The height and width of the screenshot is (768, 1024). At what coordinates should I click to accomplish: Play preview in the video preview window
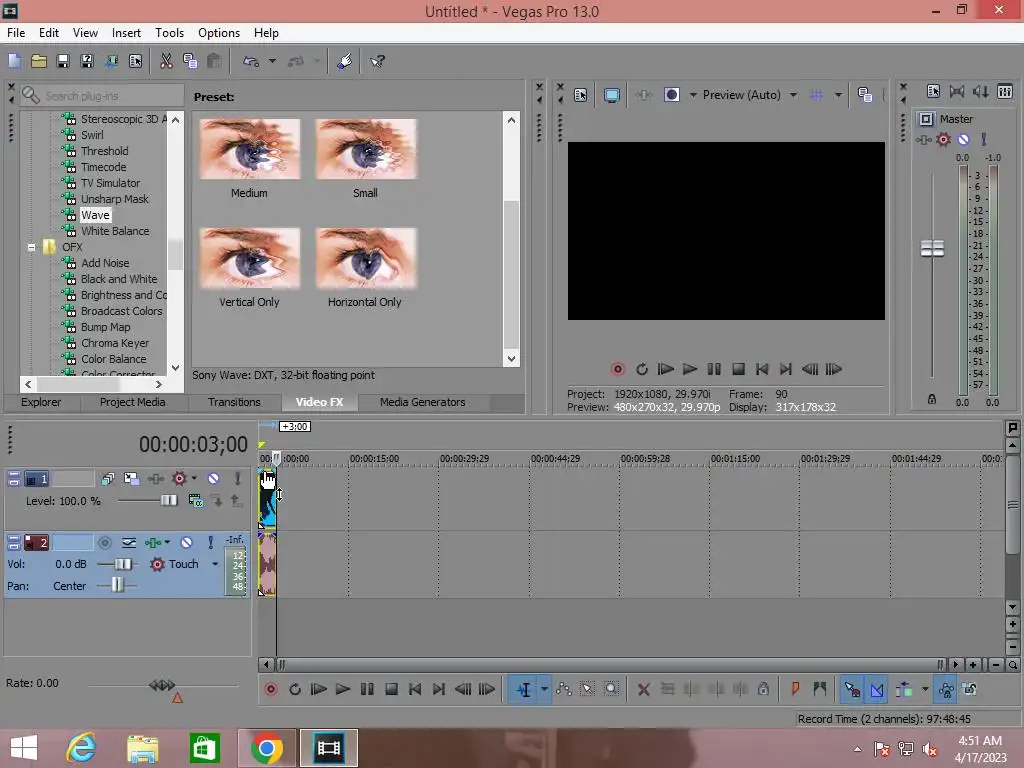click(x=690, y=369)
